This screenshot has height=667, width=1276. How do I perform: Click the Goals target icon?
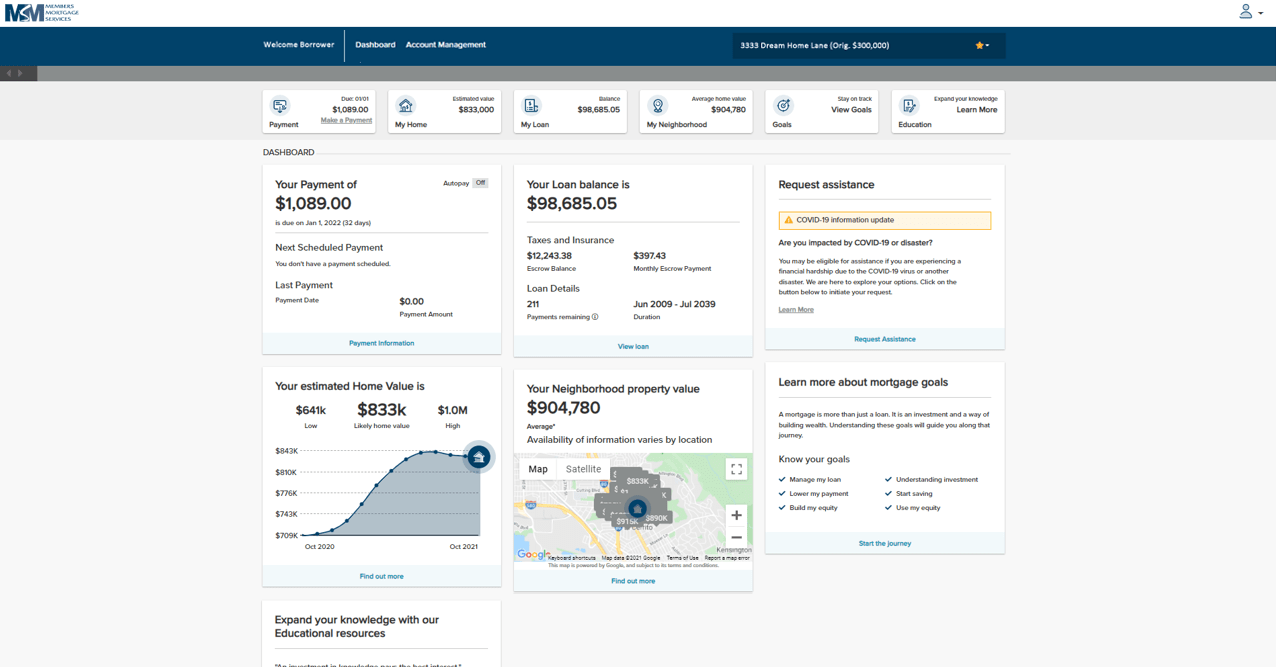point(783,105)
